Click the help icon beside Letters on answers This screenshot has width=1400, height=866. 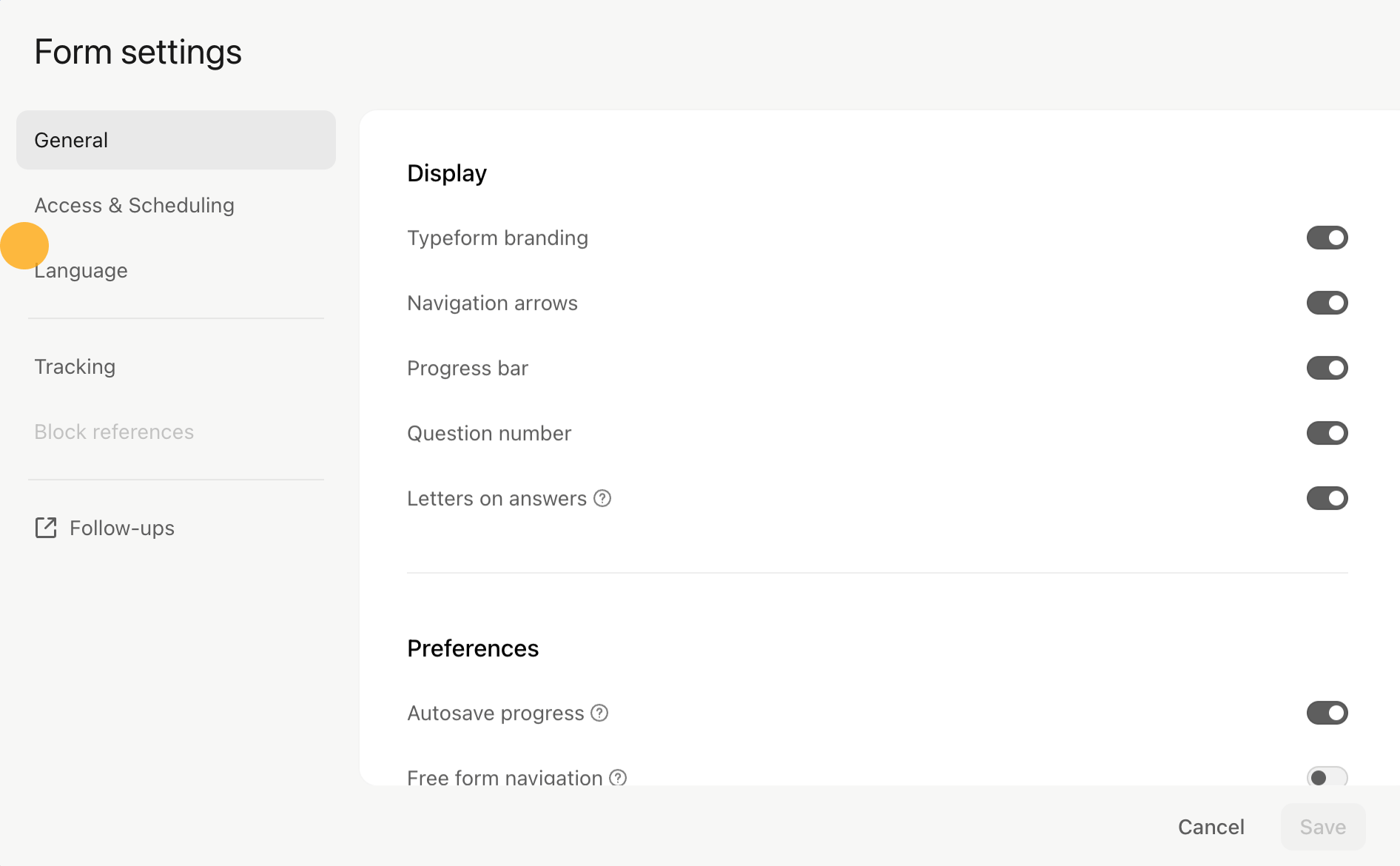coord(602,498)
